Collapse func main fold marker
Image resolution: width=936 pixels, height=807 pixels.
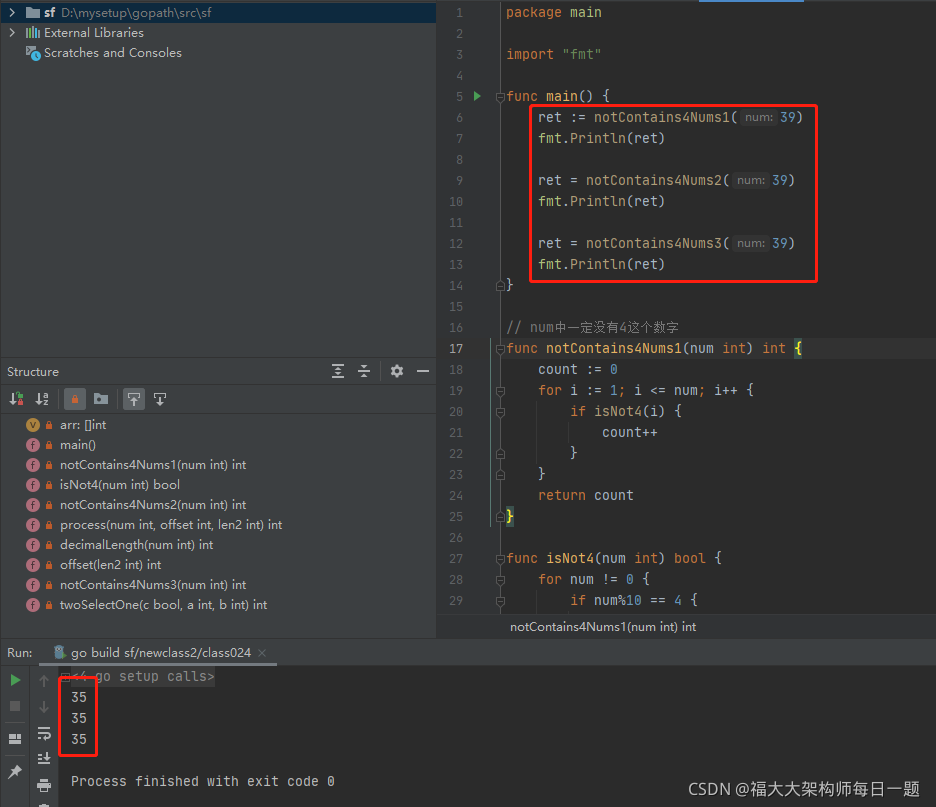(x=500, y=97)
